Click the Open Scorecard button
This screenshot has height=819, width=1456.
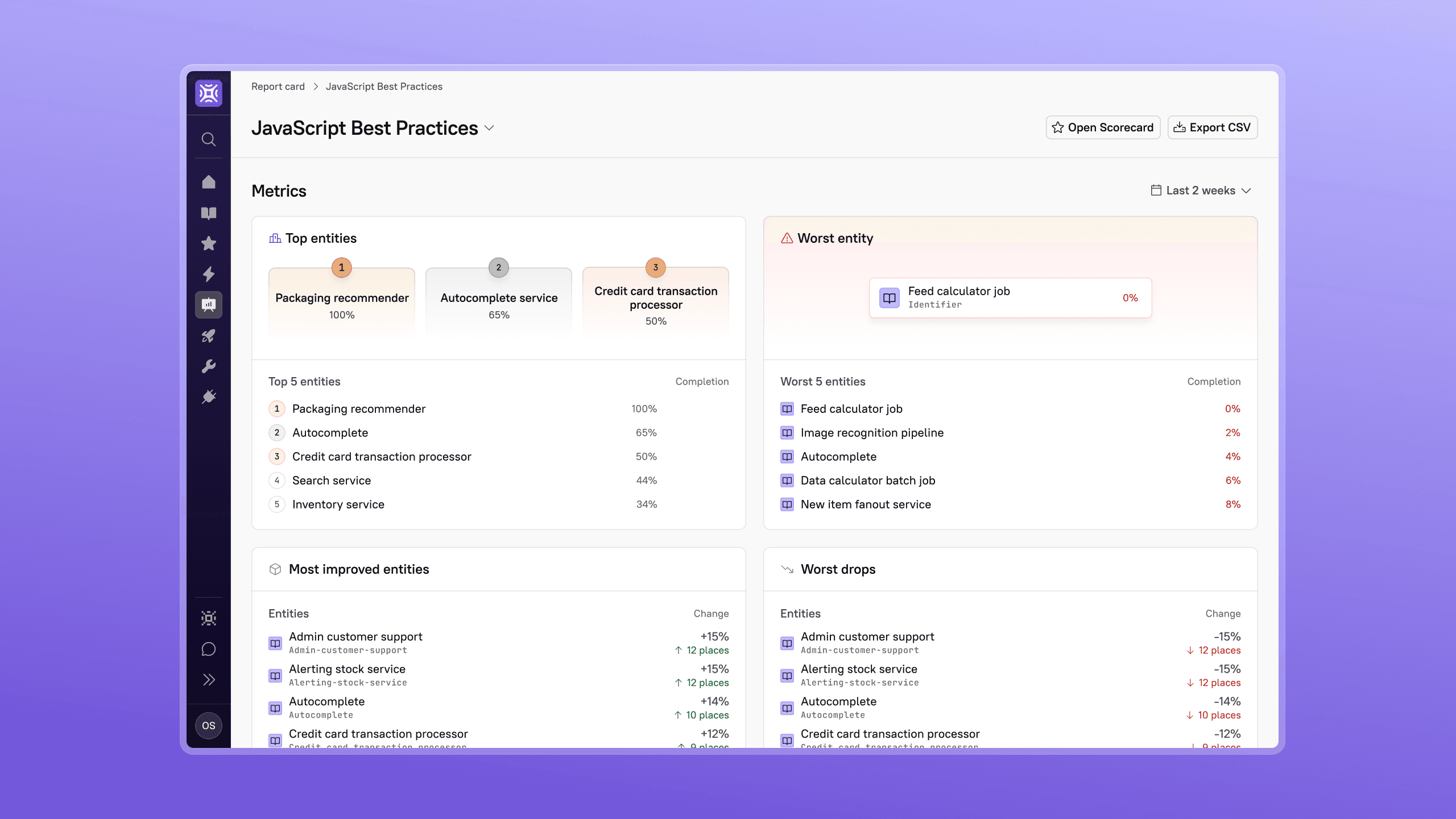1103,127
